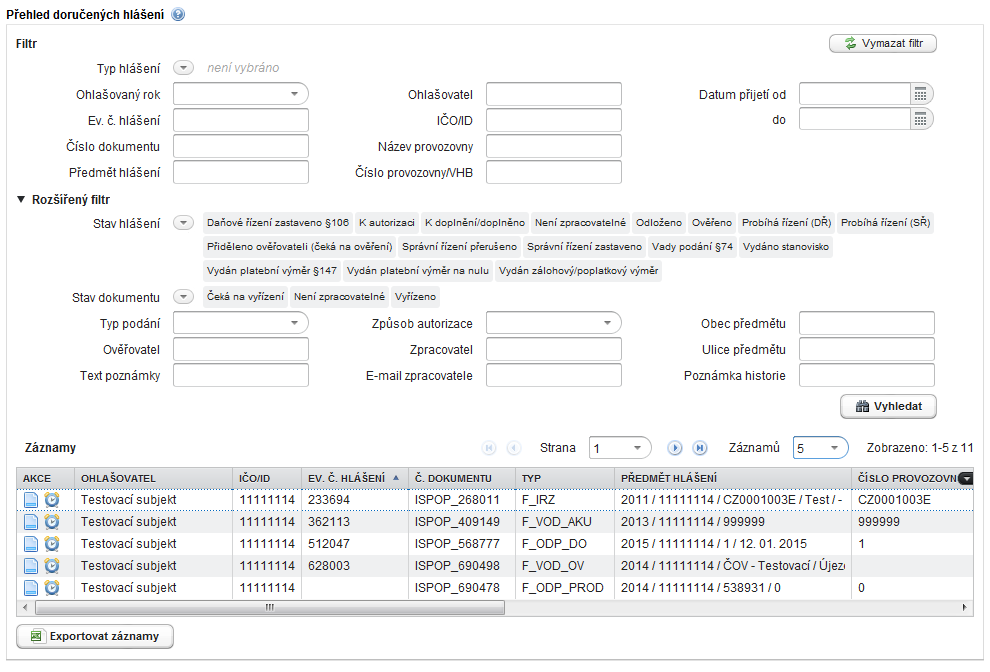Image resolution: width=990 pixels, height=672 pixels.
Task: Open calendar picker for Datum přijetí od
Action: (x=921, y=95)
